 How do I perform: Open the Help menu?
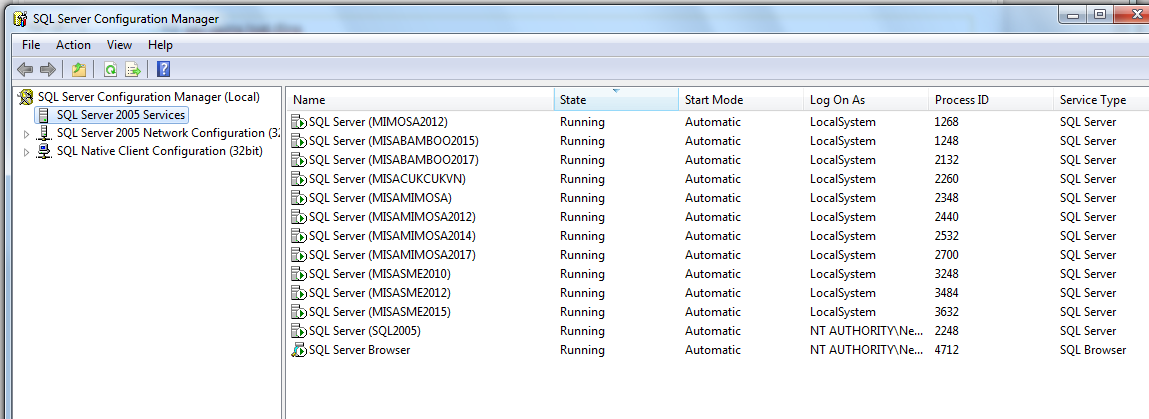[x=160, y=45]
